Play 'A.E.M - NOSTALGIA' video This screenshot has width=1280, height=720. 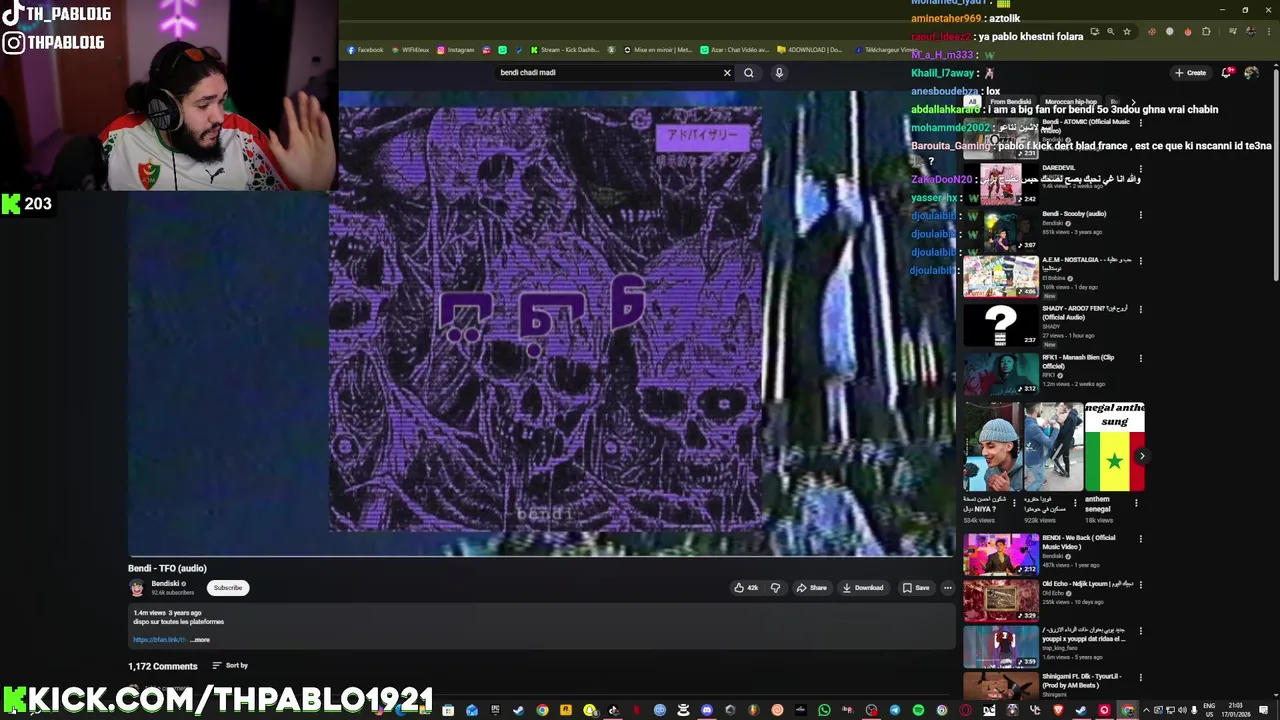coord(1001,277)
